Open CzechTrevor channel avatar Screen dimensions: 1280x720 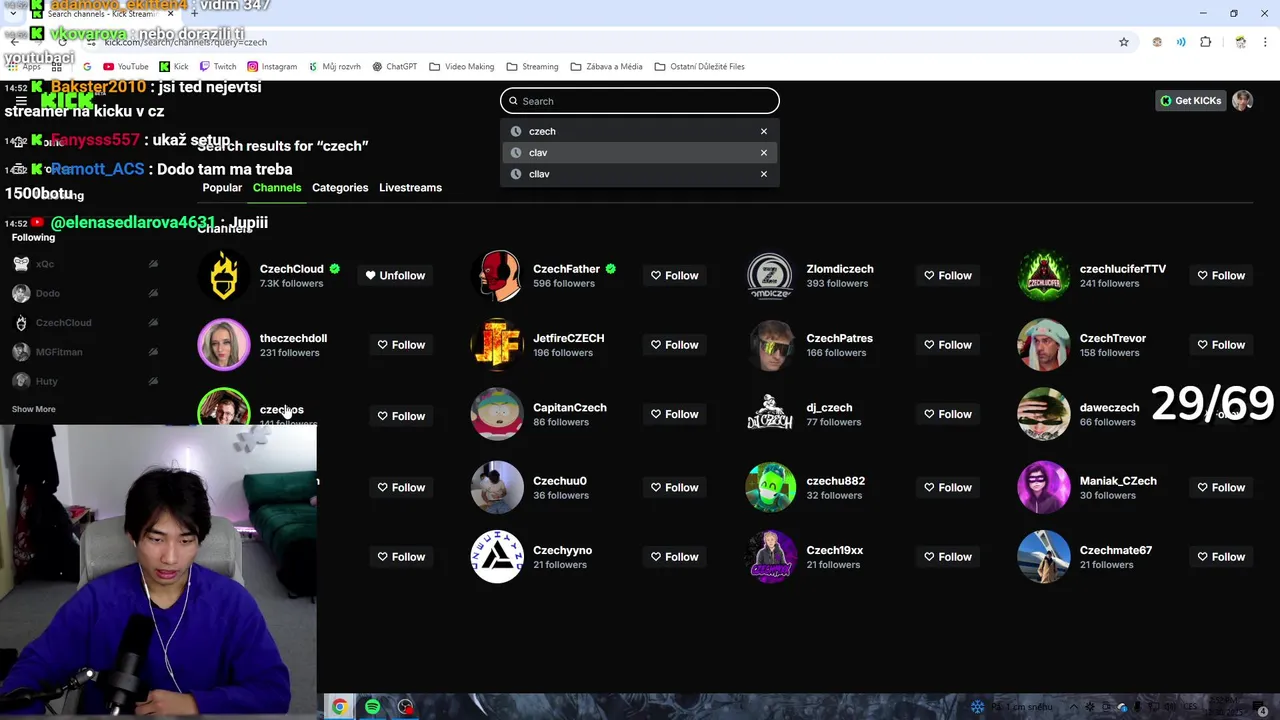point(1044,345)
